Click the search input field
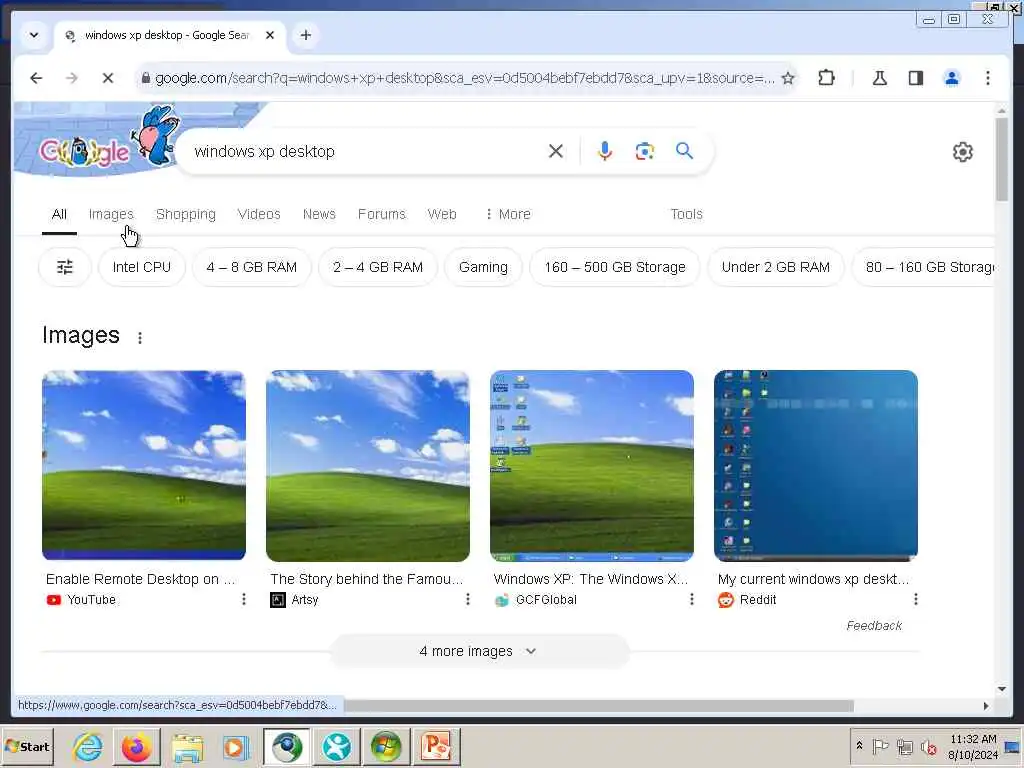1024x768 pixels. 366,152
